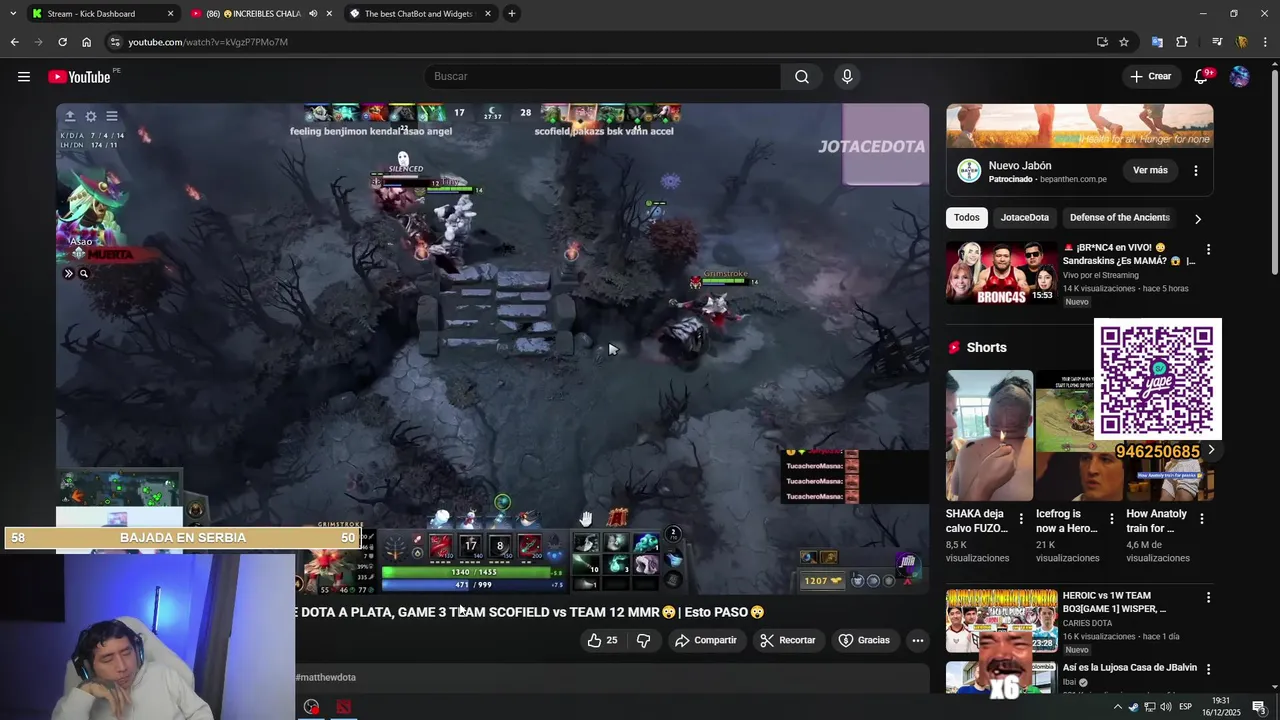Go back with the browser arrow

pyautogui.click(x=14, y=42)
